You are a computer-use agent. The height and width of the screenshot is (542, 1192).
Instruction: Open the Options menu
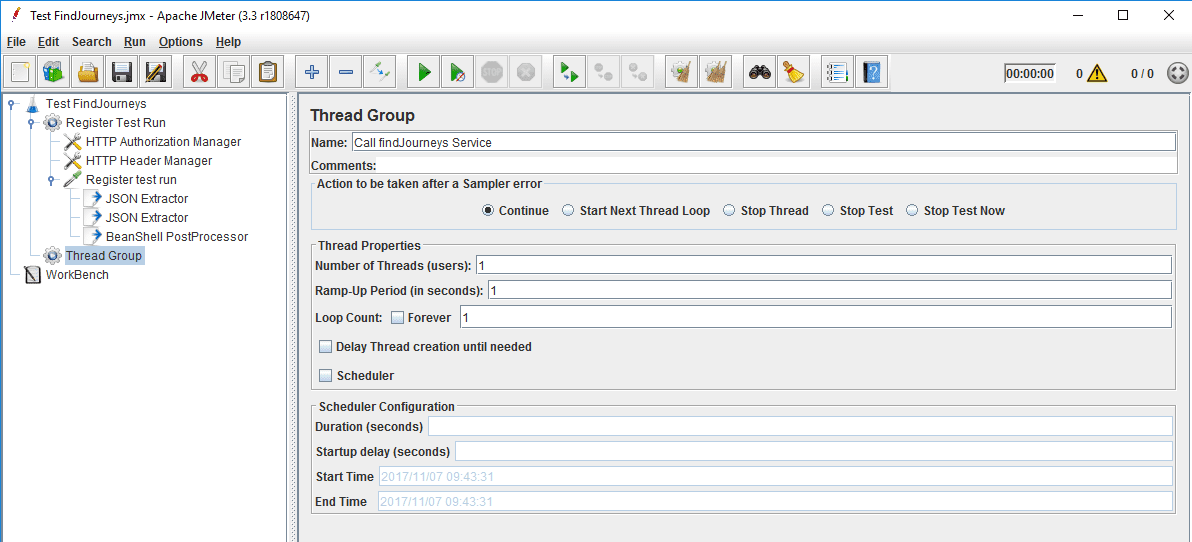(x=181, y=42)
